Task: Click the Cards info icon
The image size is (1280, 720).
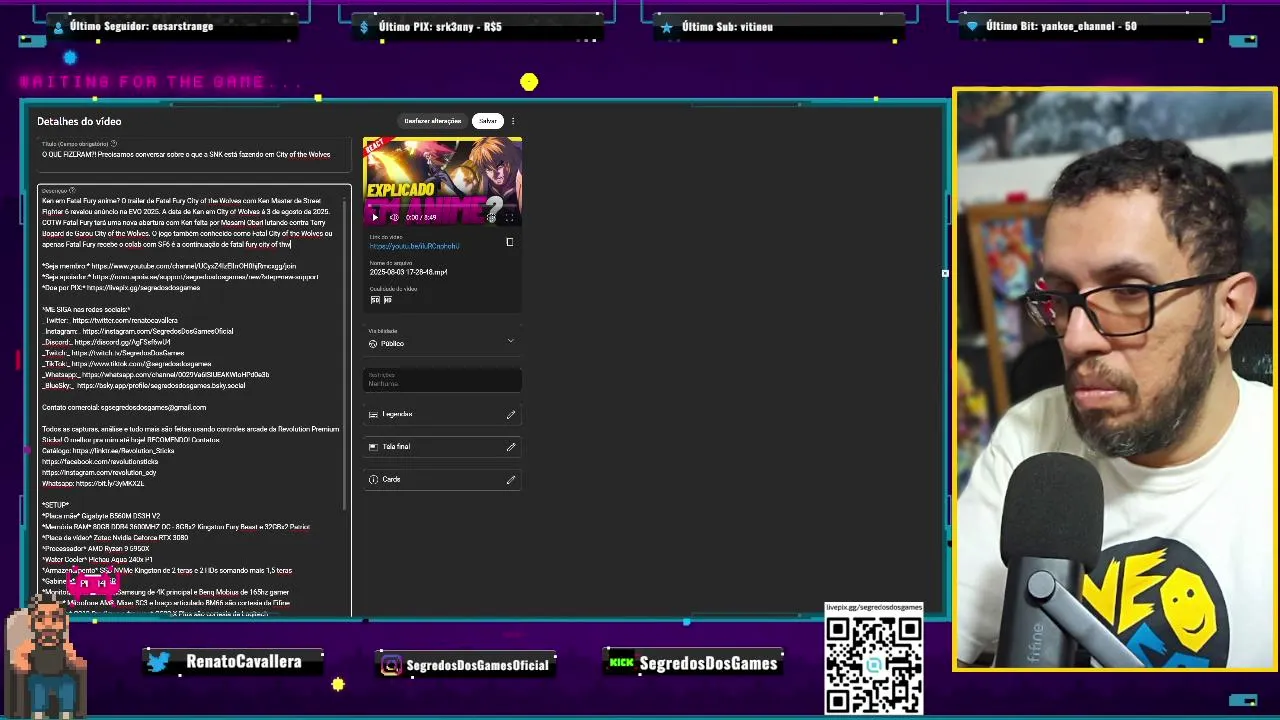Action: [373, 480]
